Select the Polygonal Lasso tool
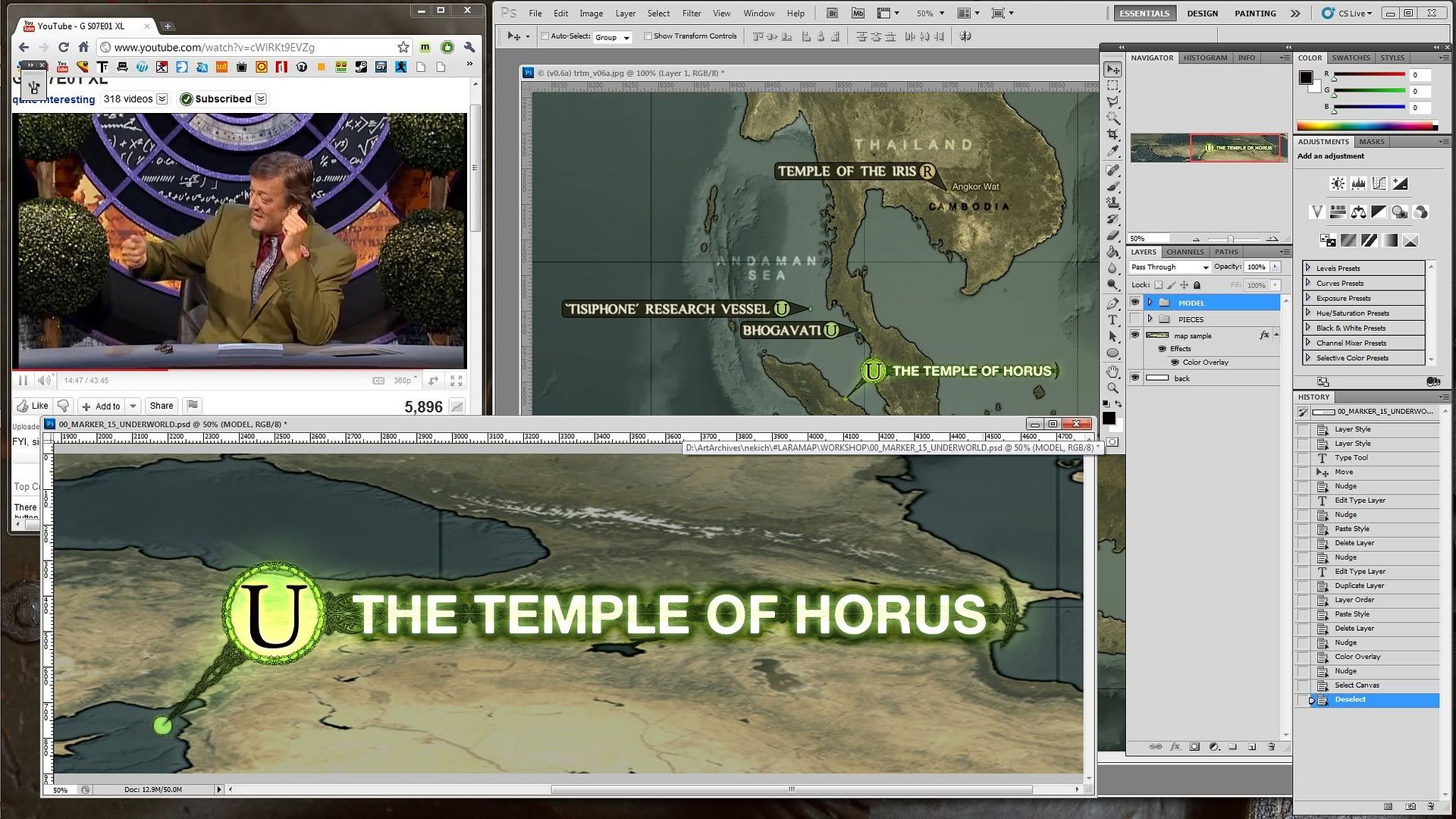 tap(1112, 102)
